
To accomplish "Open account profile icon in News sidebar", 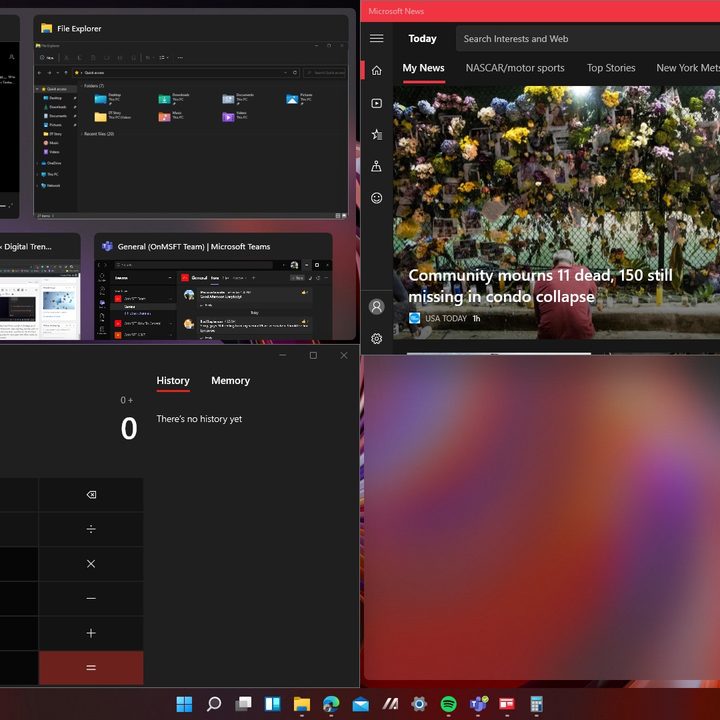I will (x=377, y=306).
